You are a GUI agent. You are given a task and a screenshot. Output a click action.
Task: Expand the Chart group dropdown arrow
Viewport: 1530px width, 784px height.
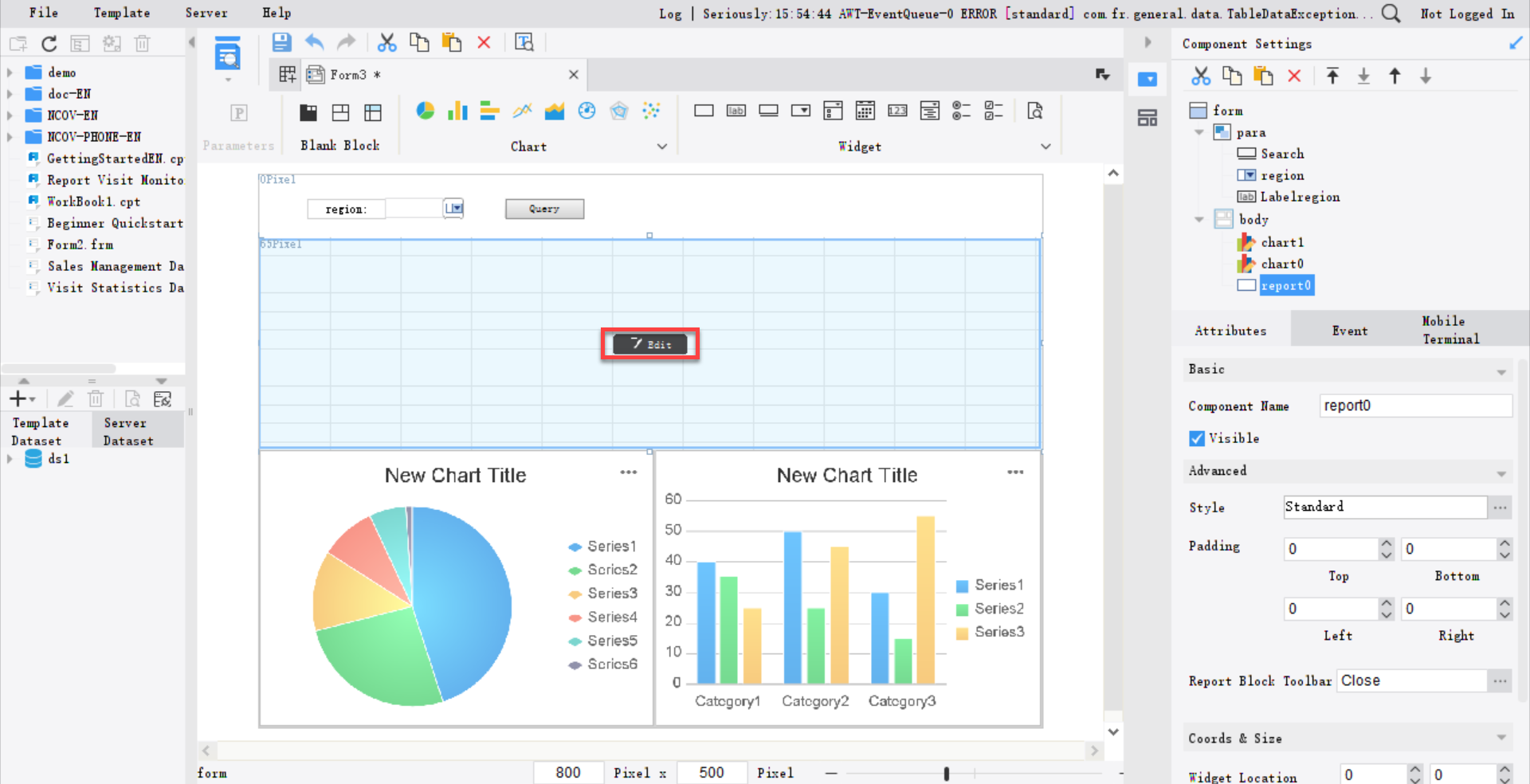point(662,147)
